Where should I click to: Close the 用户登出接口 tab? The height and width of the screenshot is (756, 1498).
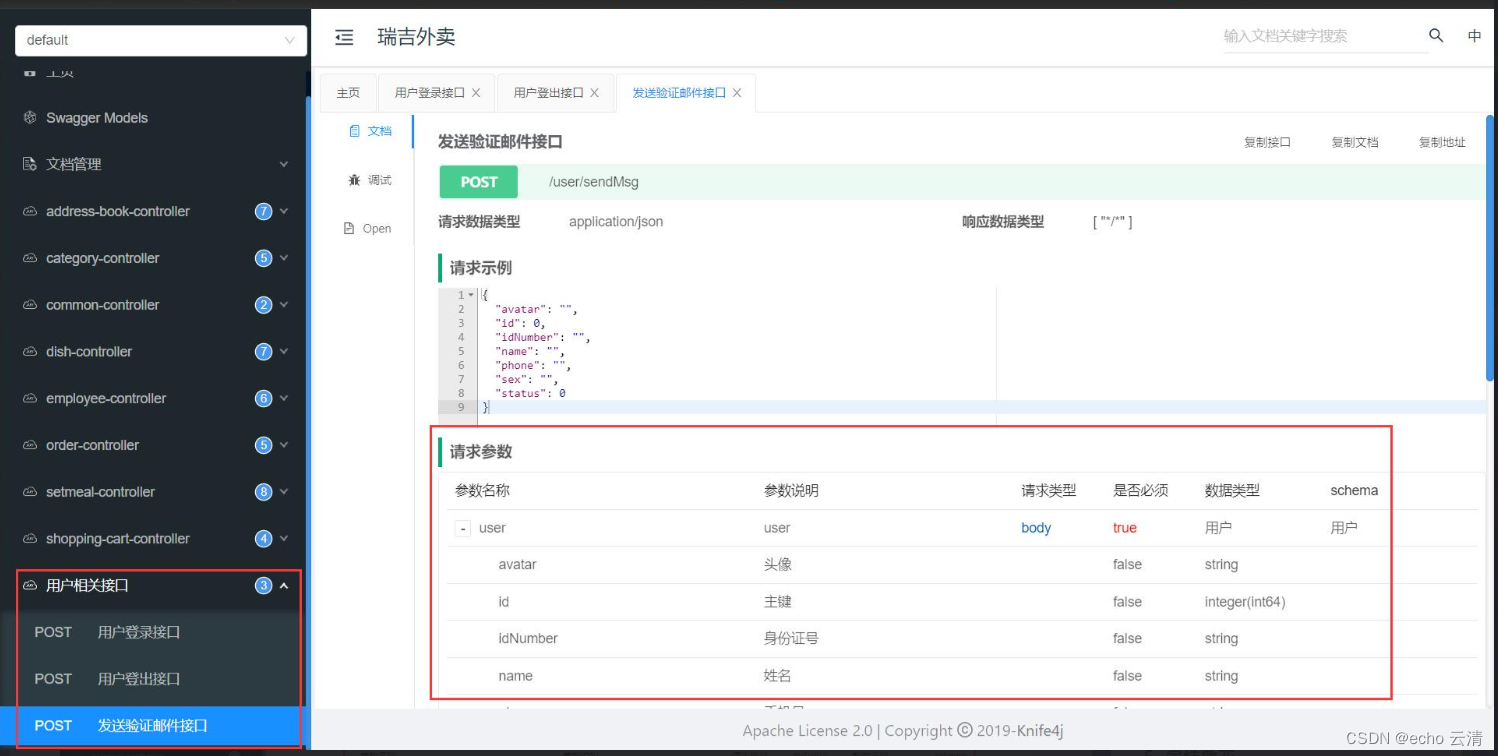click(594, 93)
